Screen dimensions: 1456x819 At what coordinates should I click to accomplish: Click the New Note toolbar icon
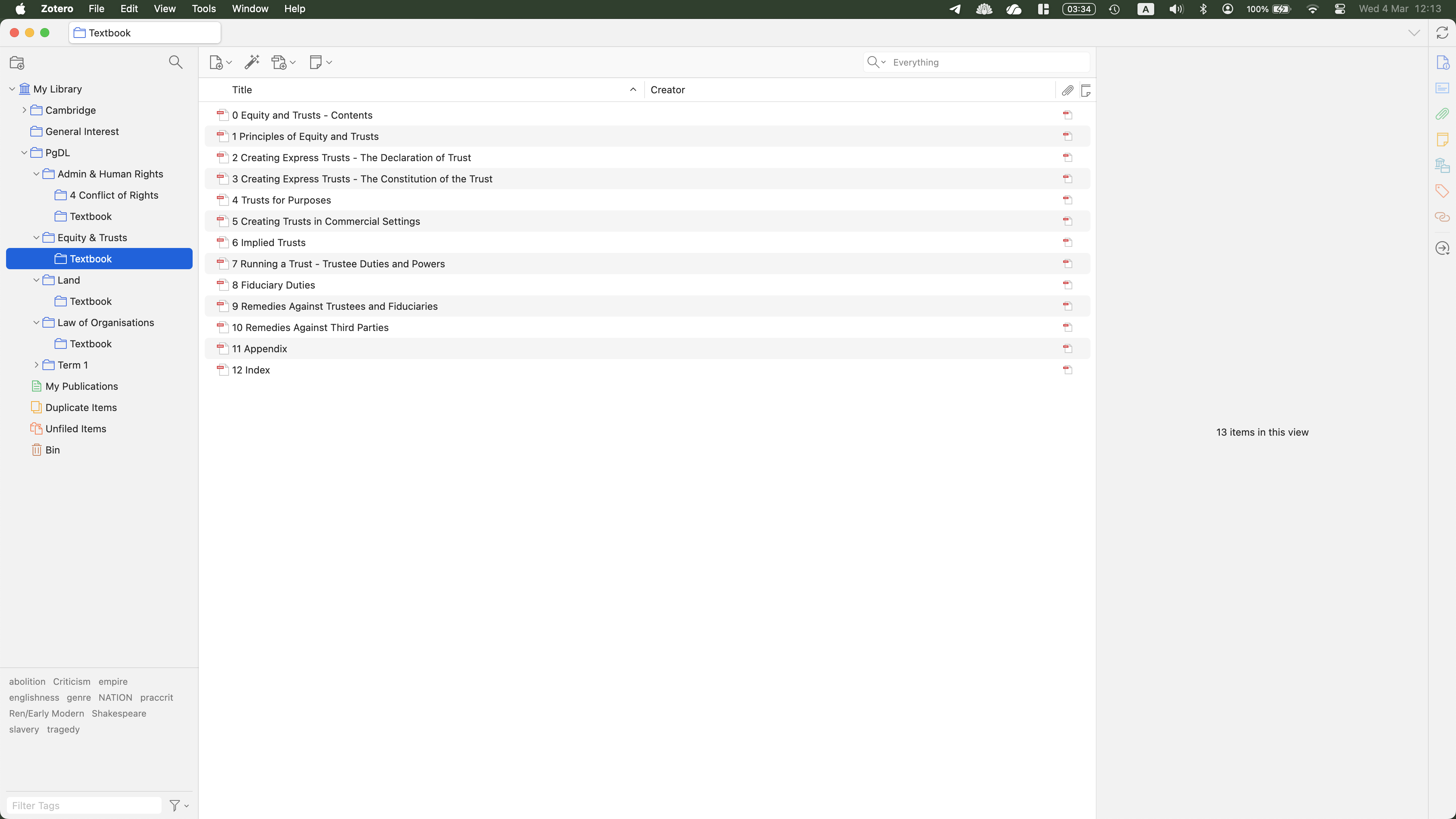320,62
